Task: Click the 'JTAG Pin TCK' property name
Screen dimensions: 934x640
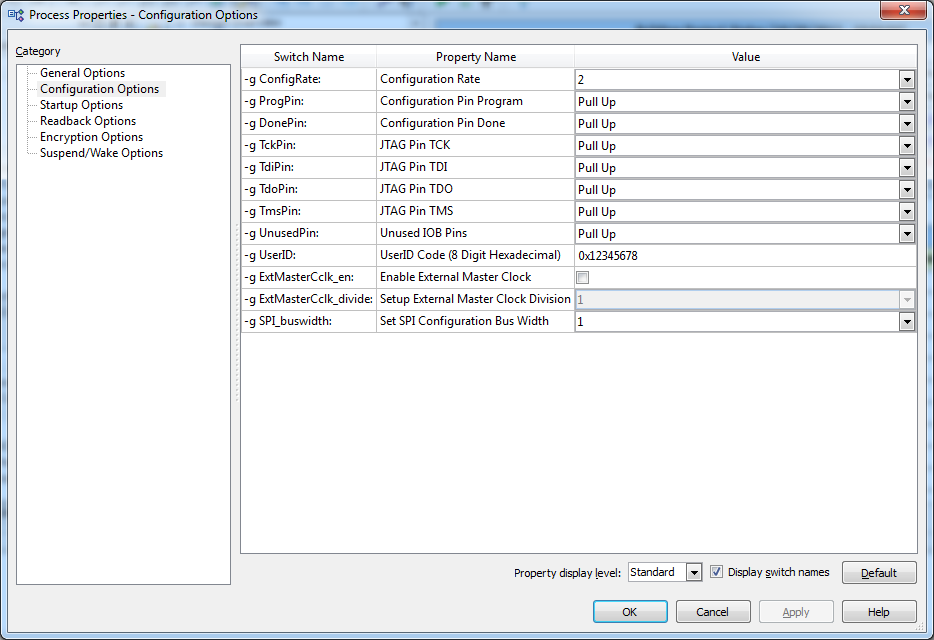Action: [x=415, y=145]
